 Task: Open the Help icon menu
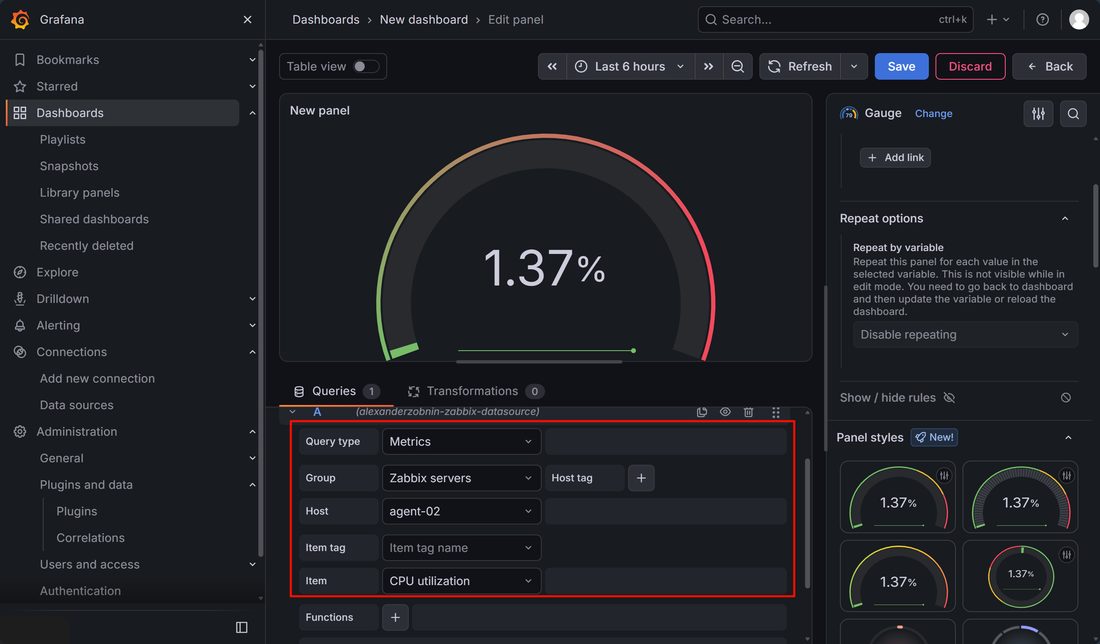point(1042,20)
